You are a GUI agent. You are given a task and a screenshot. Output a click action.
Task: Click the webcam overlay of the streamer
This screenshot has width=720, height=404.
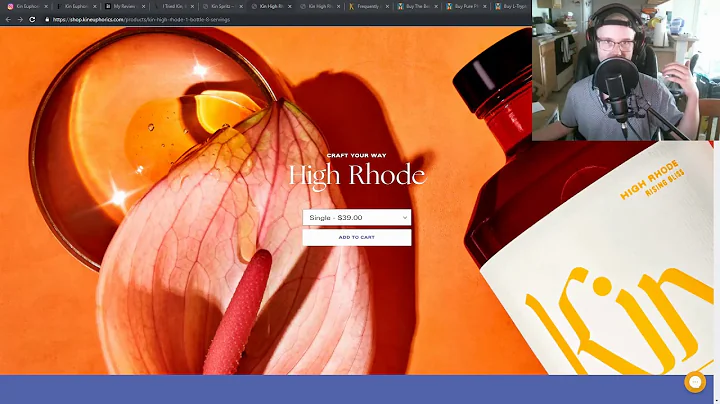coord(626,70)
